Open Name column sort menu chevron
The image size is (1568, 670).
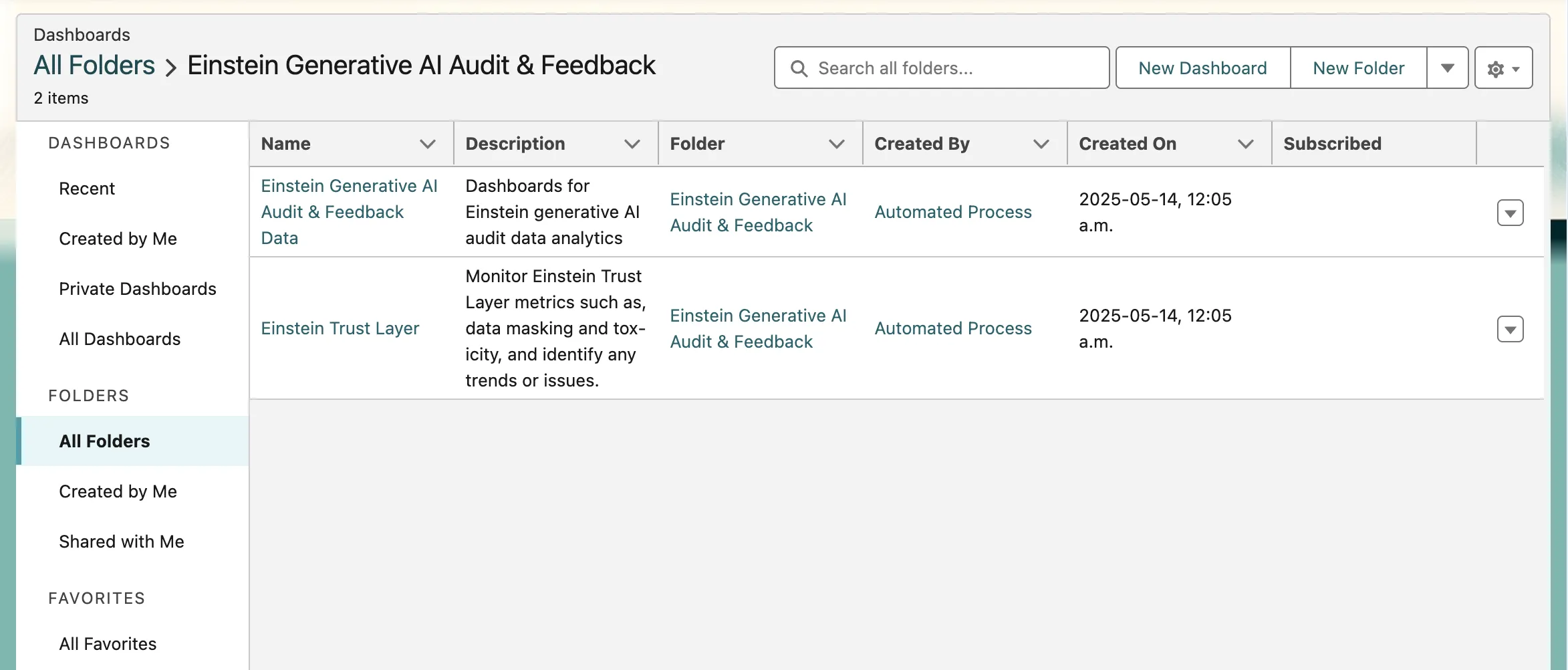428,144
